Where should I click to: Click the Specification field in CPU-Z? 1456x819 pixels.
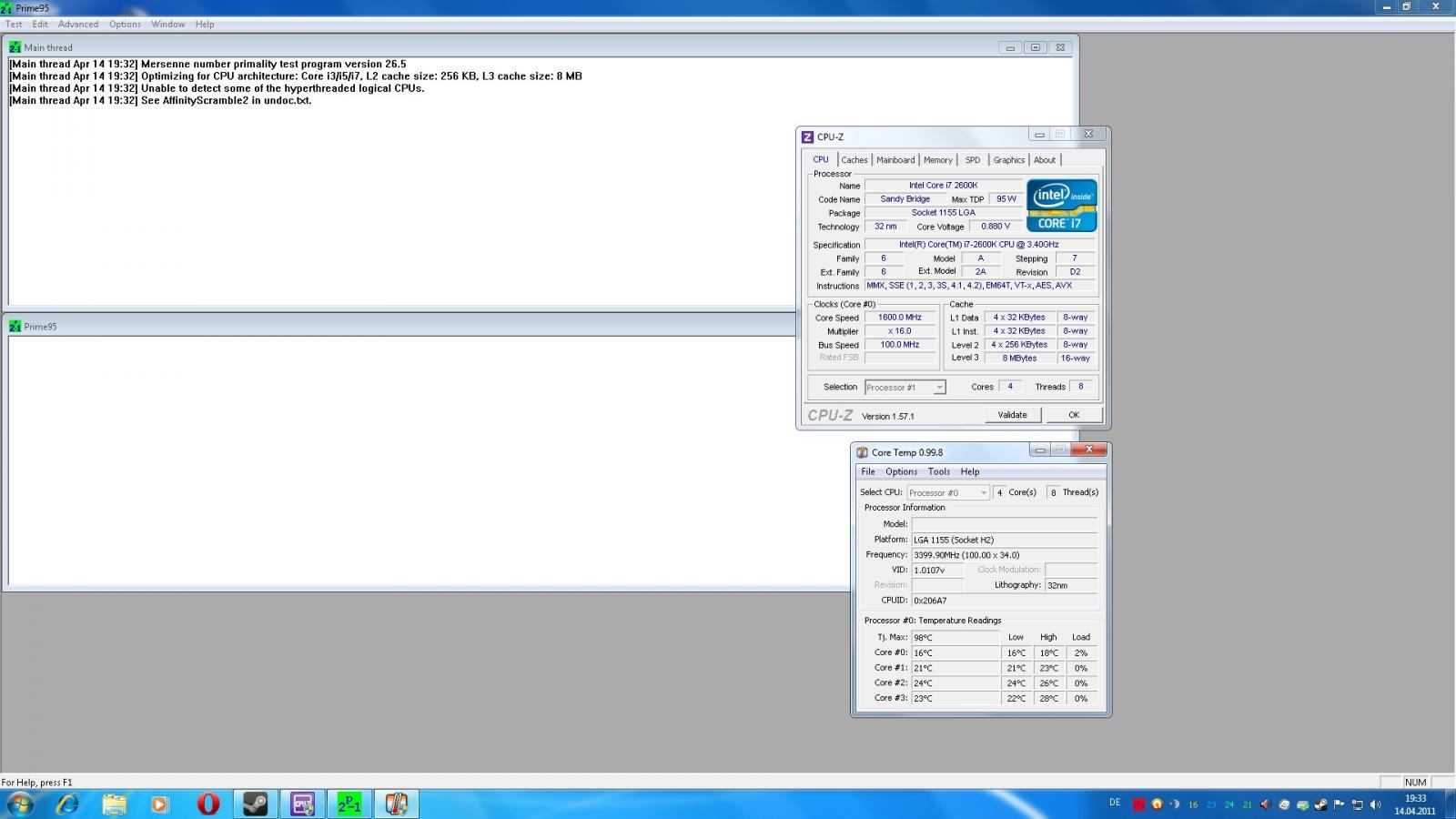click(979, 245)
